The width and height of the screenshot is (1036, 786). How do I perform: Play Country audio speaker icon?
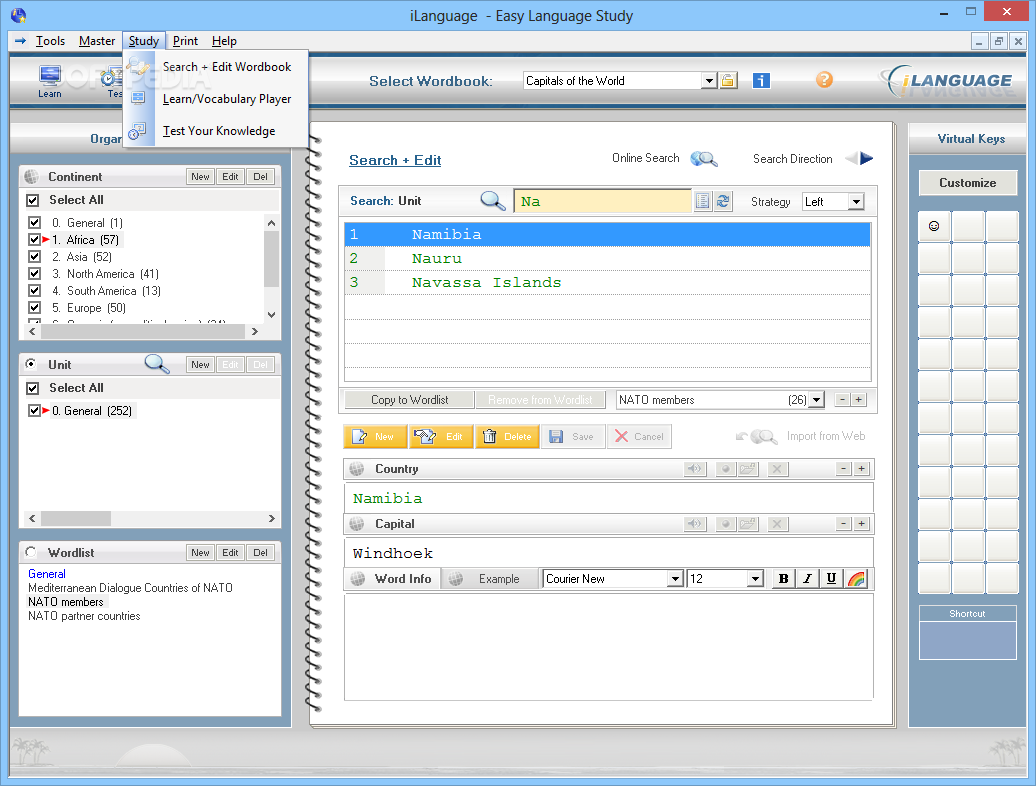[x=695, y=469]
